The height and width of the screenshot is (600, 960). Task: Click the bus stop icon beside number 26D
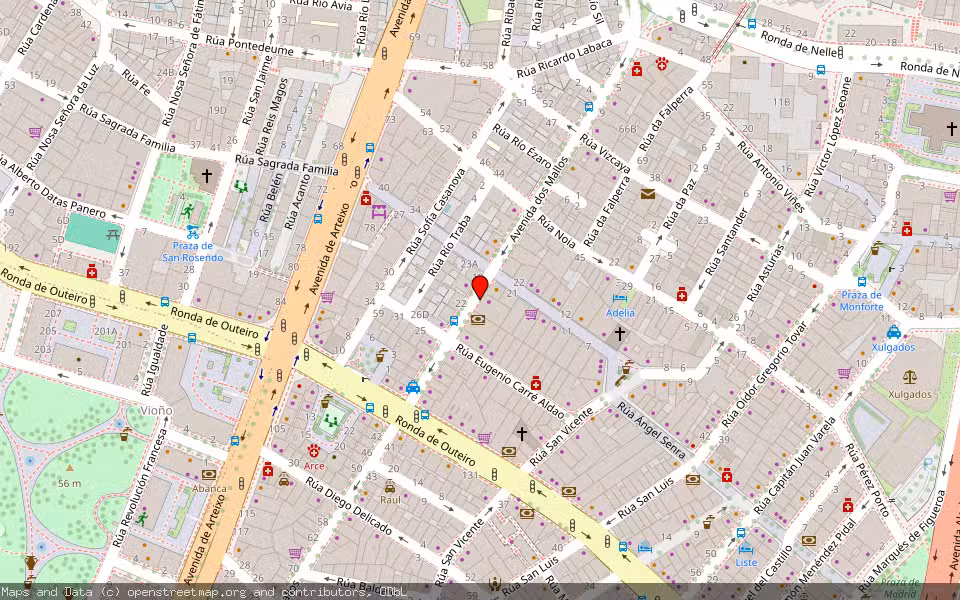[454, 320]
